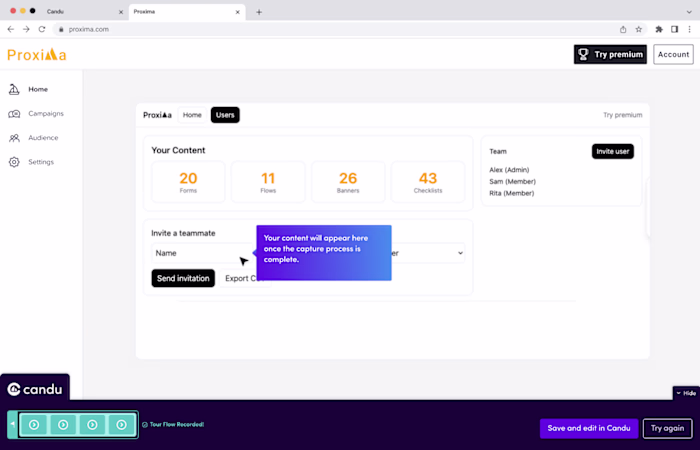Screen dimensions: 700x450
Task: Click the Export button beside Send invitation
Action: [245, 278]
